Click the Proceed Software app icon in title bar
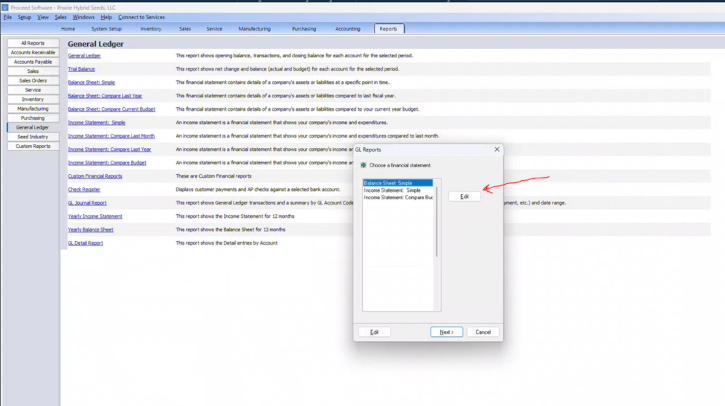The width and height of the screenshot is (725, 406). coord(5,7)
